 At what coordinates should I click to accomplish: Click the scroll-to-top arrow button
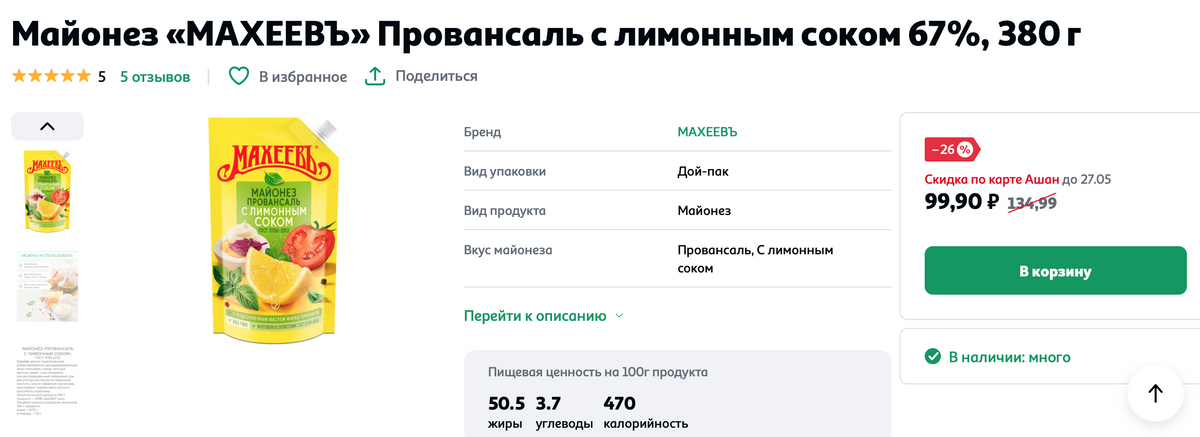1155,393
